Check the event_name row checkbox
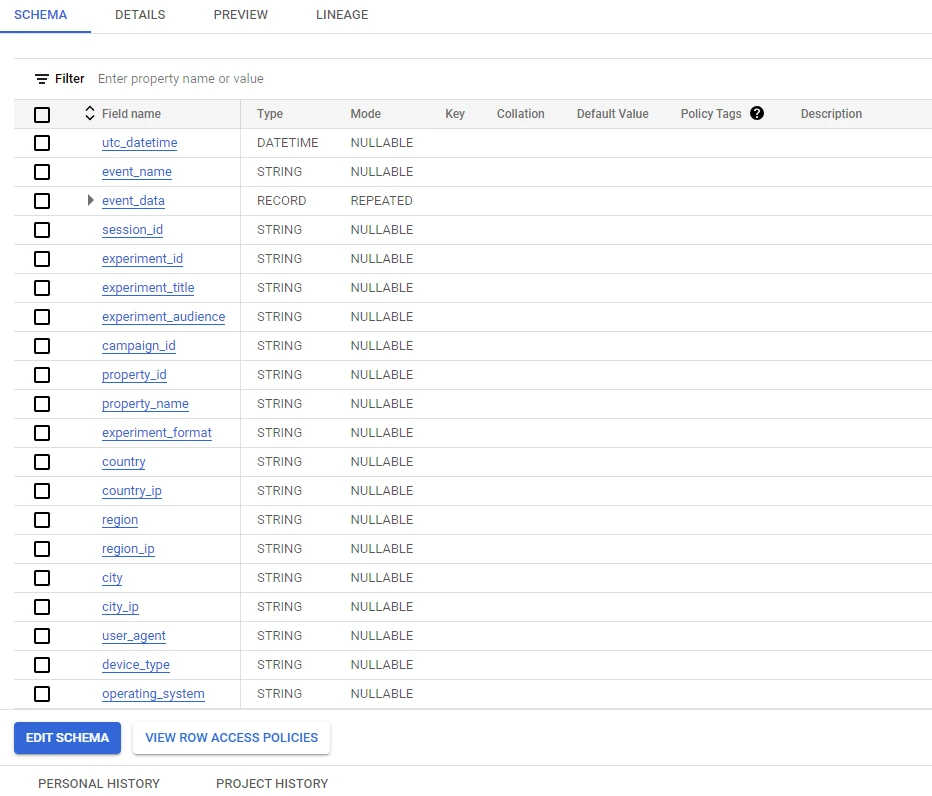 tap(42, 172)
